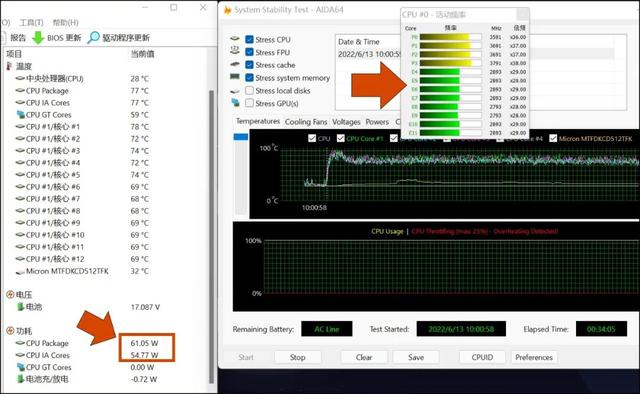640x394 pixels.
Task: Toggle Micron MTFDKCD512TFK graph checkbox
Action: point(553,138)
